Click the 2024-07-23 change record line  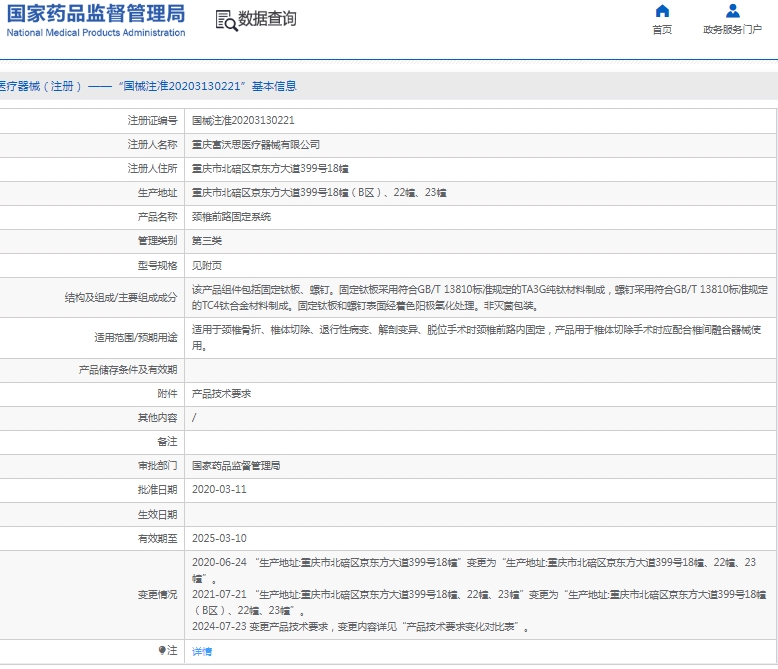click(x=361, y=627)
